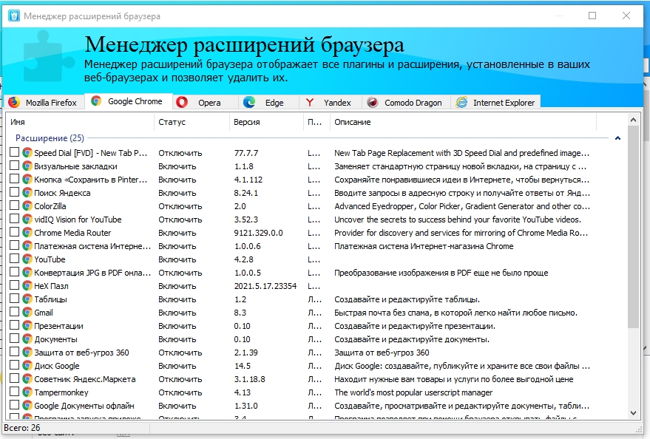Click the Расширение (25) group label

tap(50, 138)
